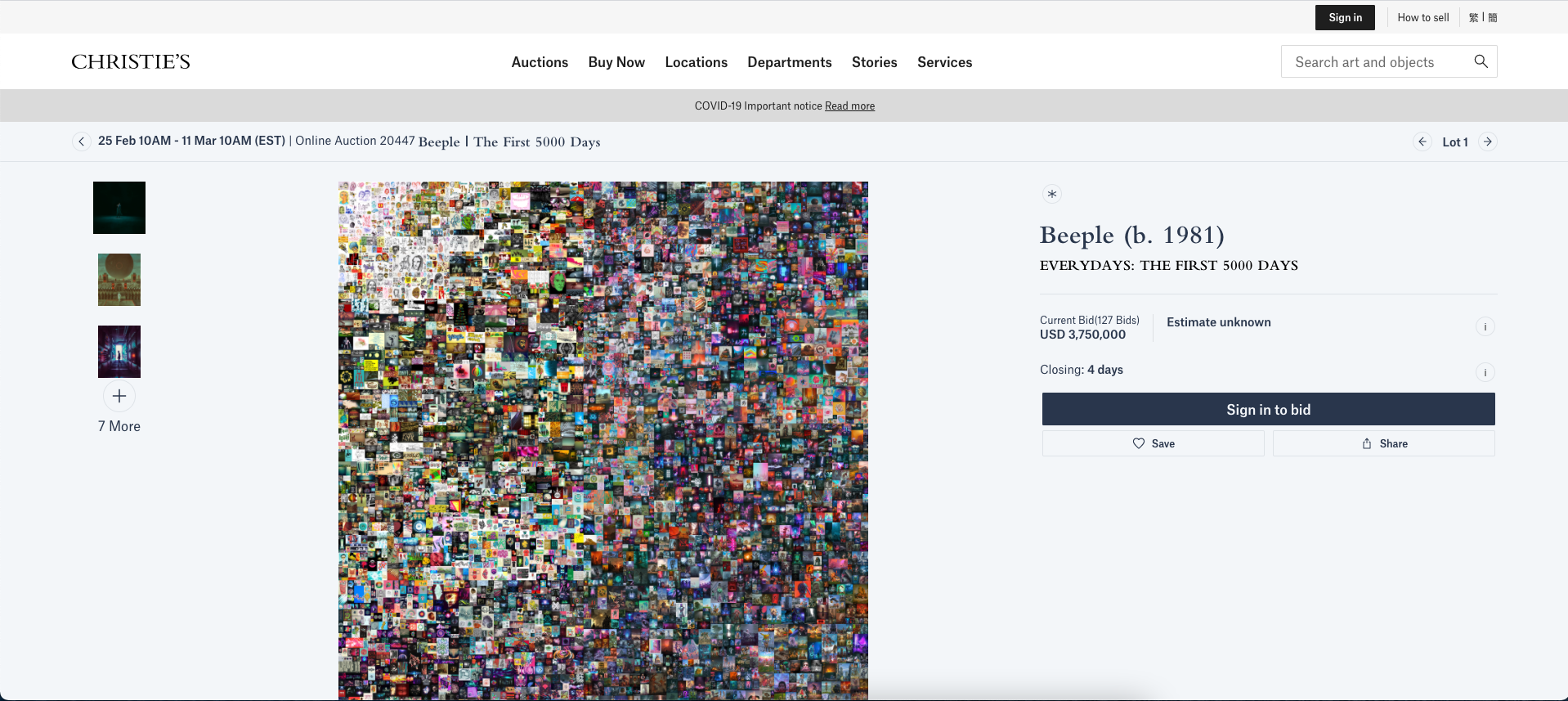Open the Auctions menu
The width and height of the screenshot is (1568, 701).
(x=540, y=62)
